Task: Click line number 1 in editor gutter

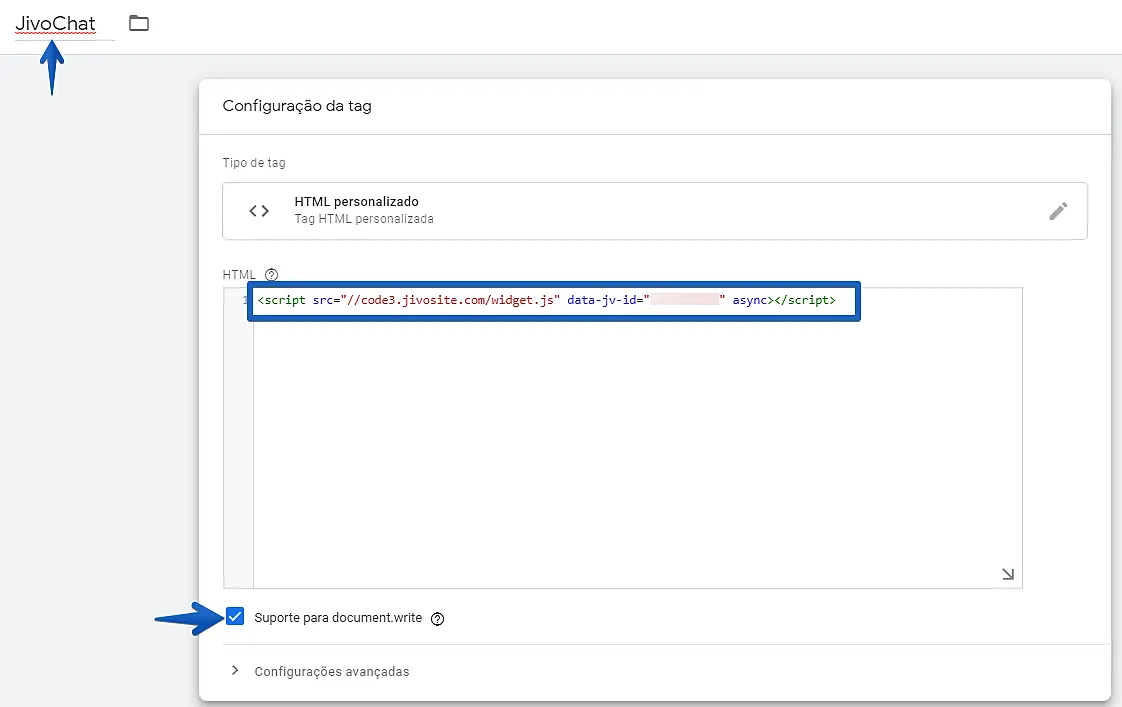Action: [x=244, y=300]
